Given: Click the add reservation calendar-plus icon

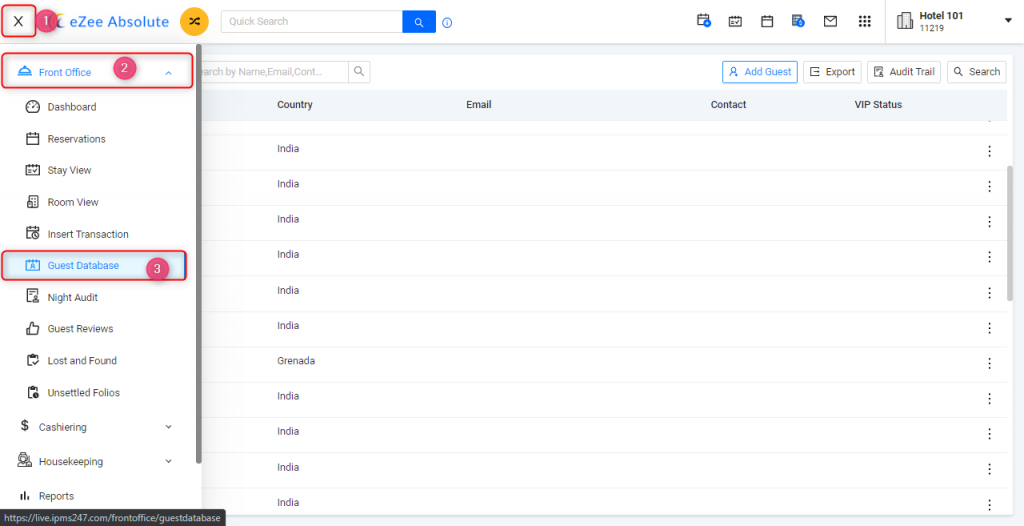Looking at the screenshot, I should click(x=703, y=21).
